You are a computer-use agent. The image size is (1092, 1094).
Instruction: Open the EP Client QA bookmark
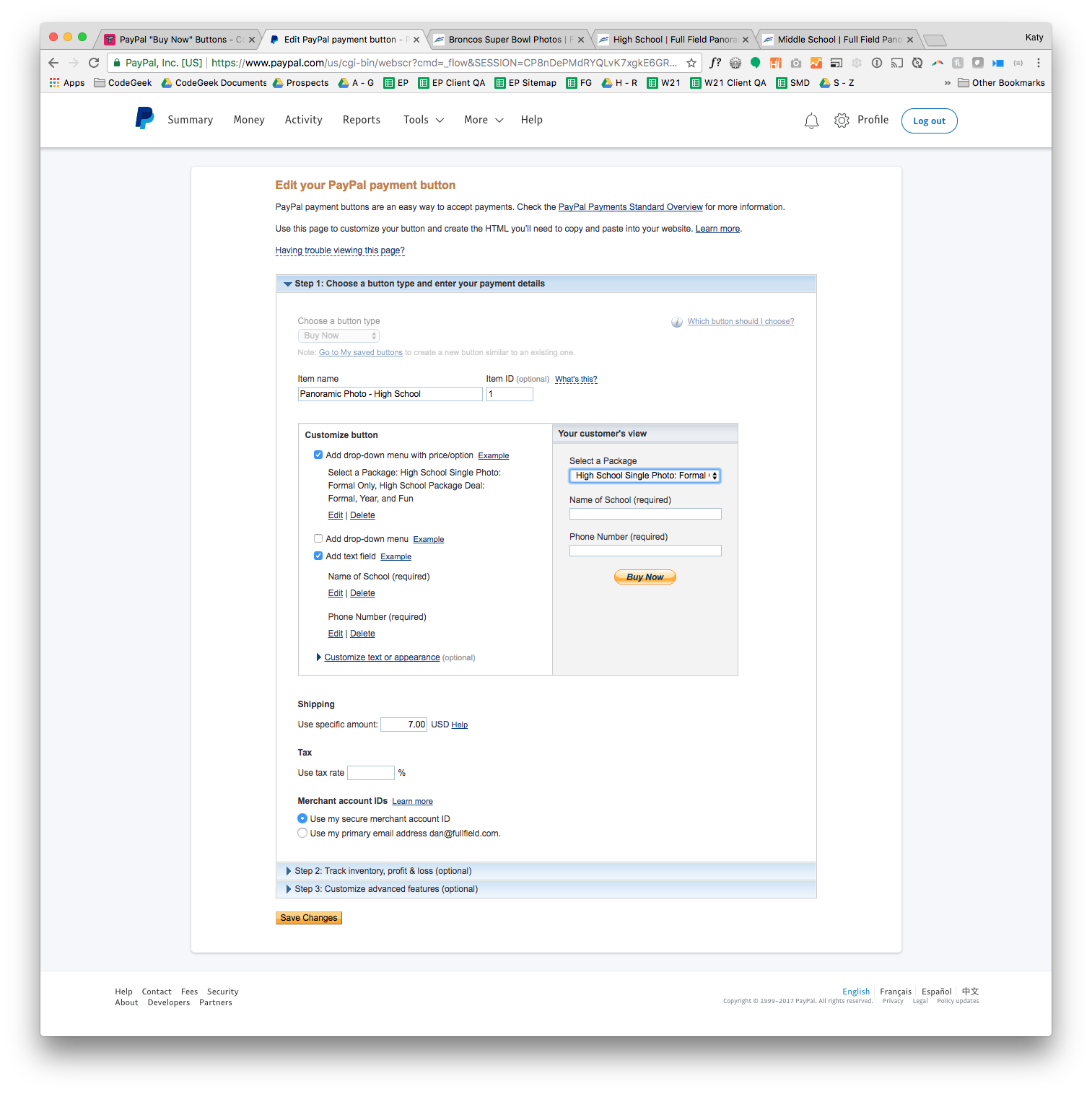452,83
